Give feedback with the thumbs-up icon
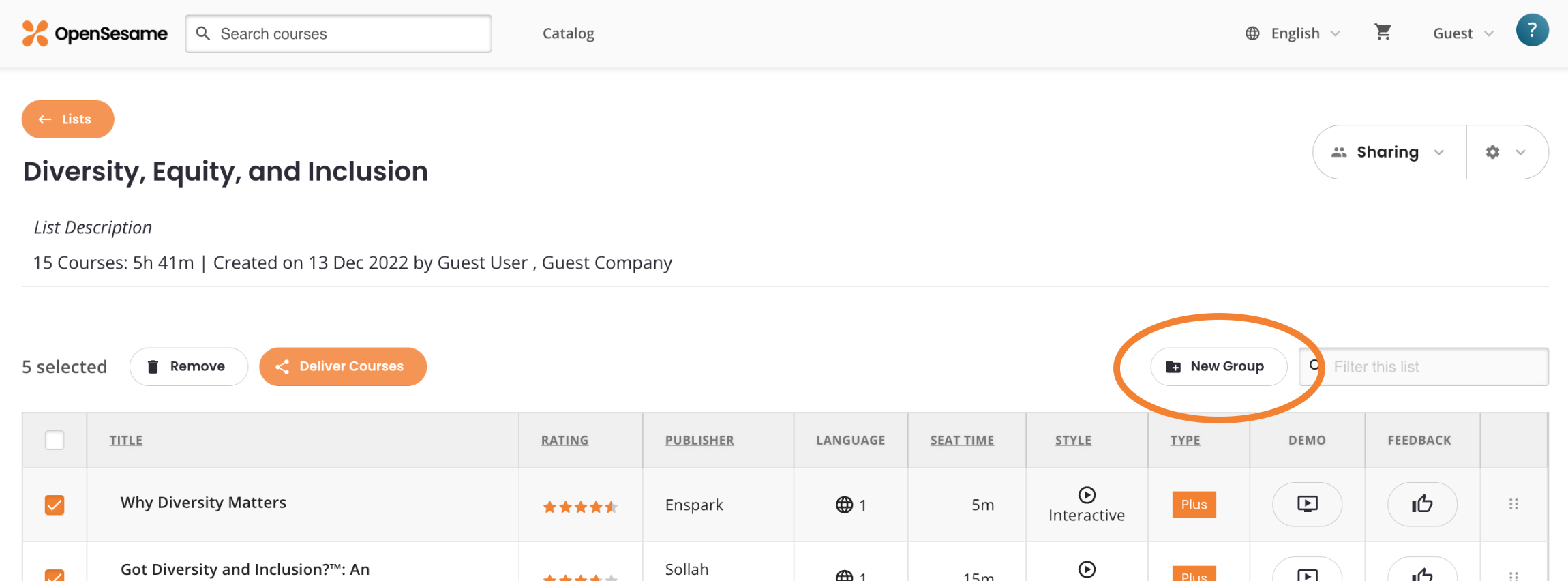 click(x=1422, y=505)
